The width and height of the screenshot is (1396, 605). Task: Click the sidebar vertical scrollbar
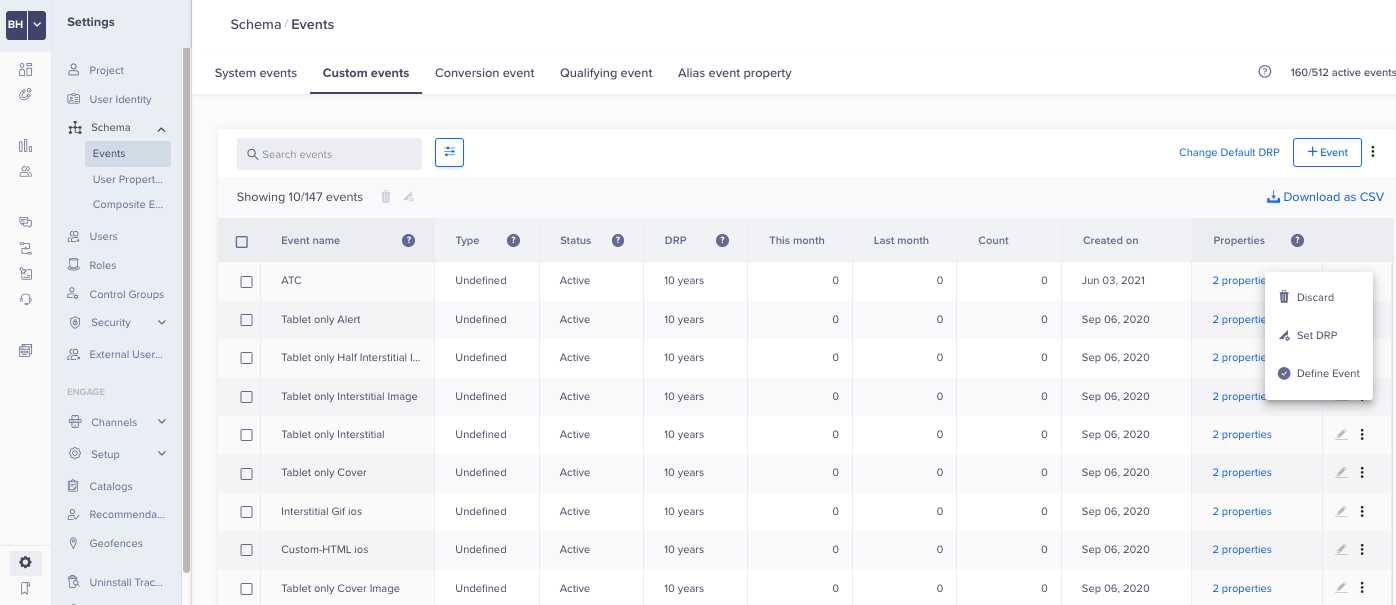pyautogui.click(x=186, y=300)
